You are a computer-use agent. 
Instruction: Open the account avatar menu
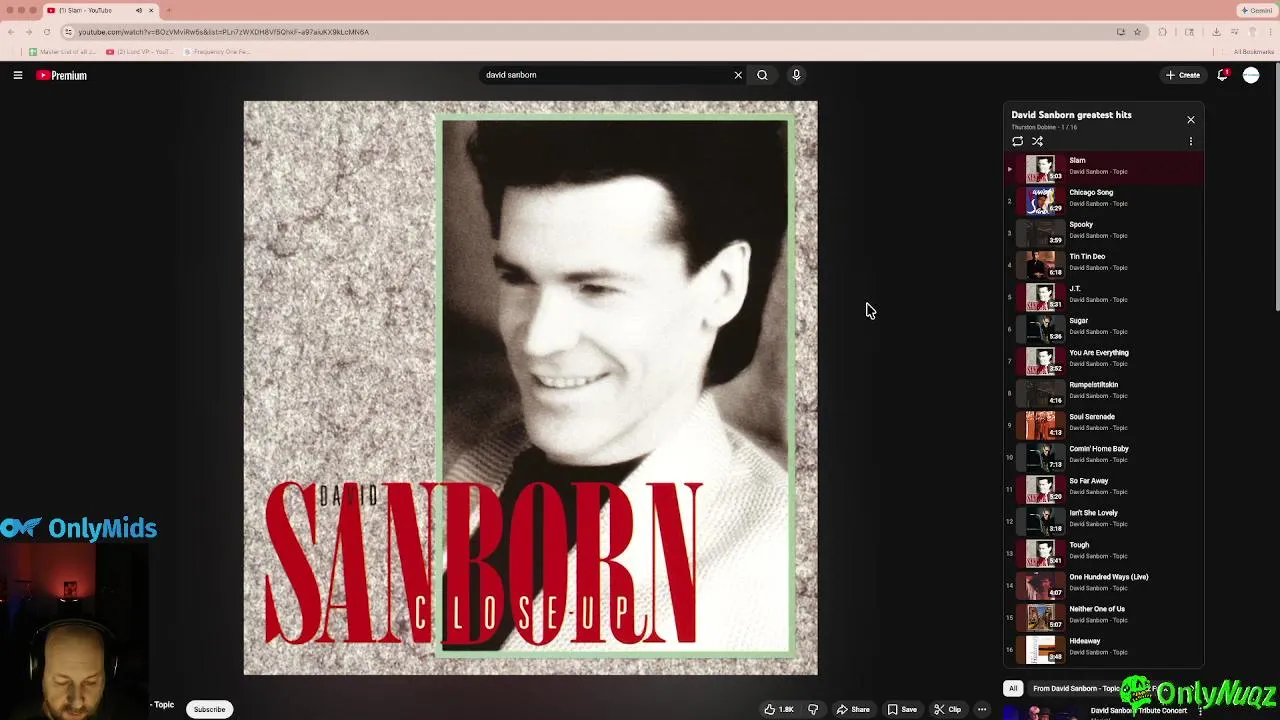click(1251, 75)
